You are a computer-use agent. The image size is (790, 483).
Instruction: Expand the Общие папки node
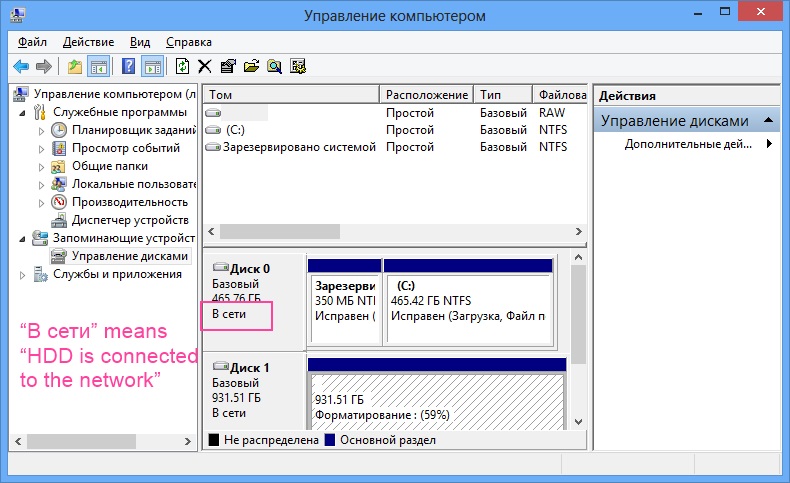[41, 167]
